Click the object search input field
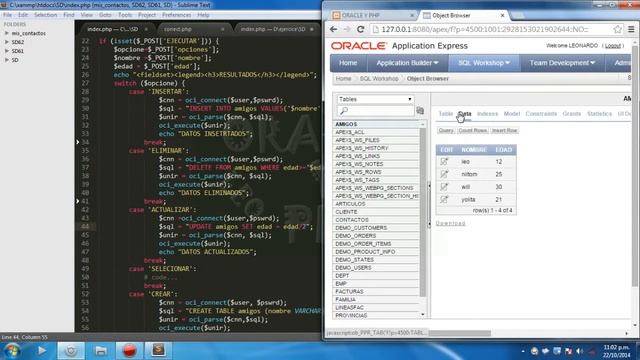 [x=375, y=111]
